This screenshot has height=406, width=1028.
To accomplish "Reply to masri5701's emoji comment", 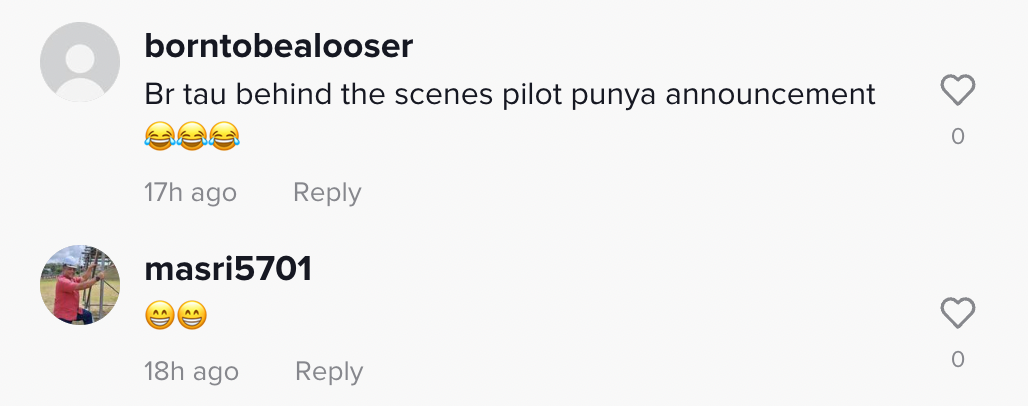I will pos(329,372).
